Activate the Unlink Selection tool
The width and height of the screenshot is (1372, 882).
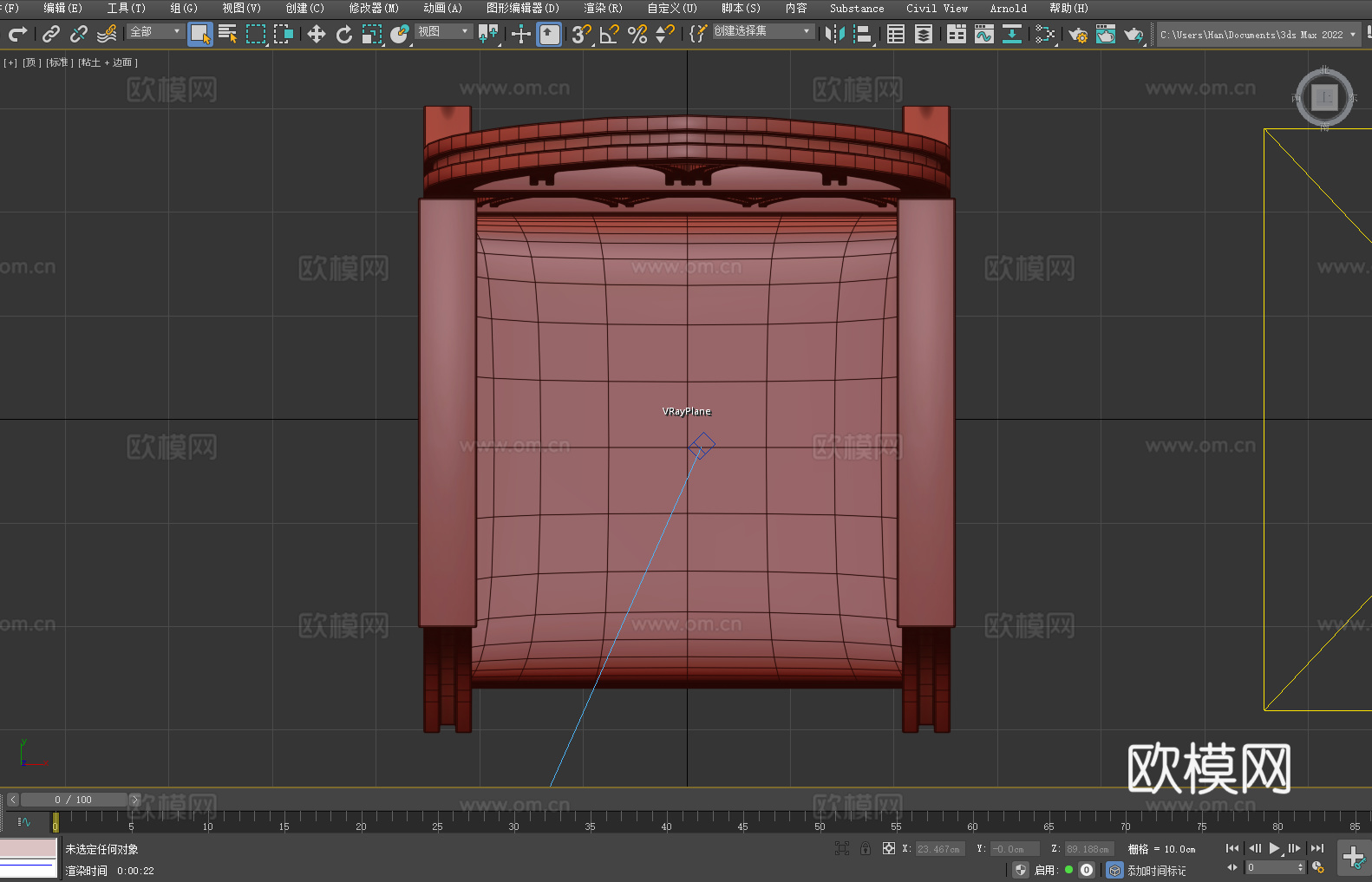79,34
